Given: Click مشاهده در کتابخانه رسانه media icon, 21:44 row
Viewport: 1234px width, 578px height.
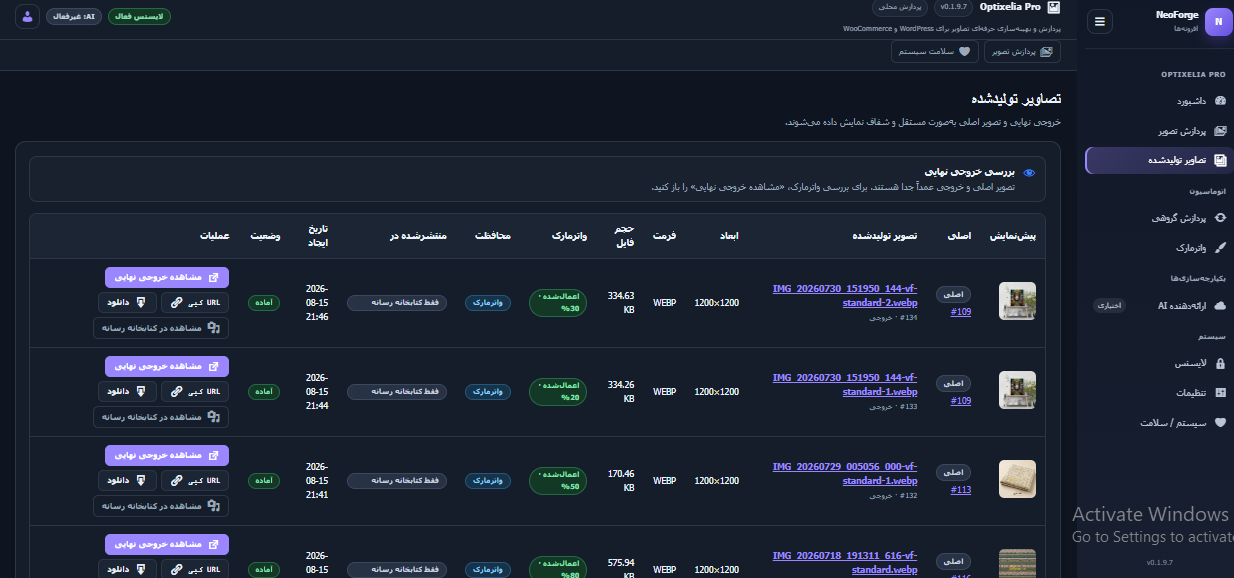Looking at the screenshot, I should [x=213, y=417].
